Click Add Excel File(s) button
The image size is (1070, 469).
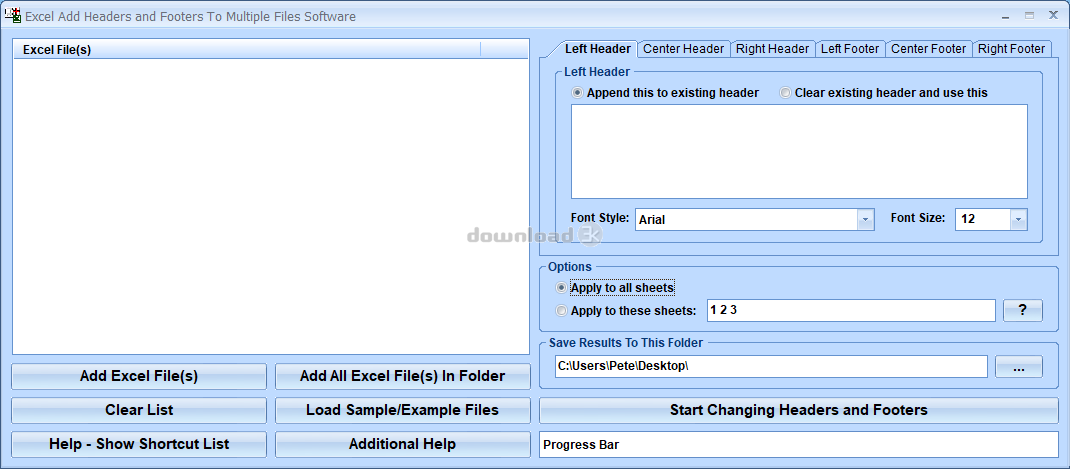point(139,376)
